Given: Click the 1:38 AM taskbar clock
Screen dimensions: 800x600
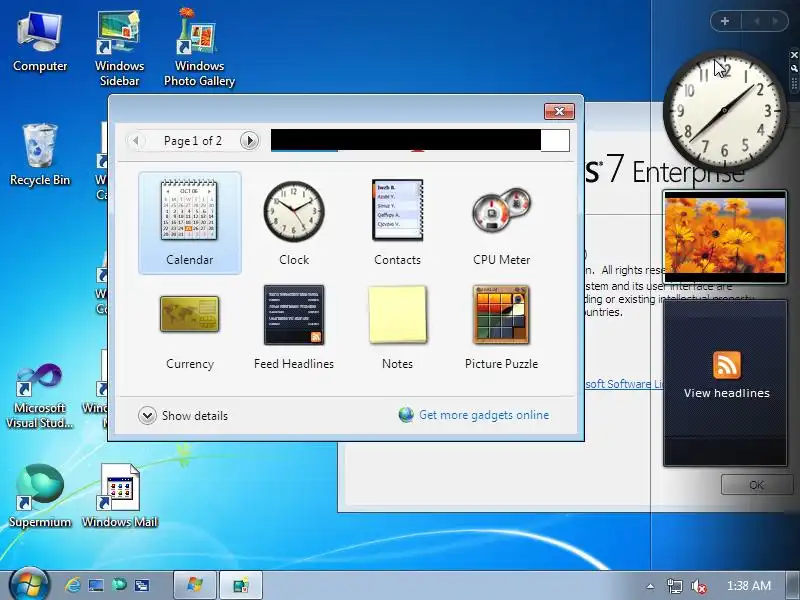Looking at the screenshot, I should [x=748, y=586].
